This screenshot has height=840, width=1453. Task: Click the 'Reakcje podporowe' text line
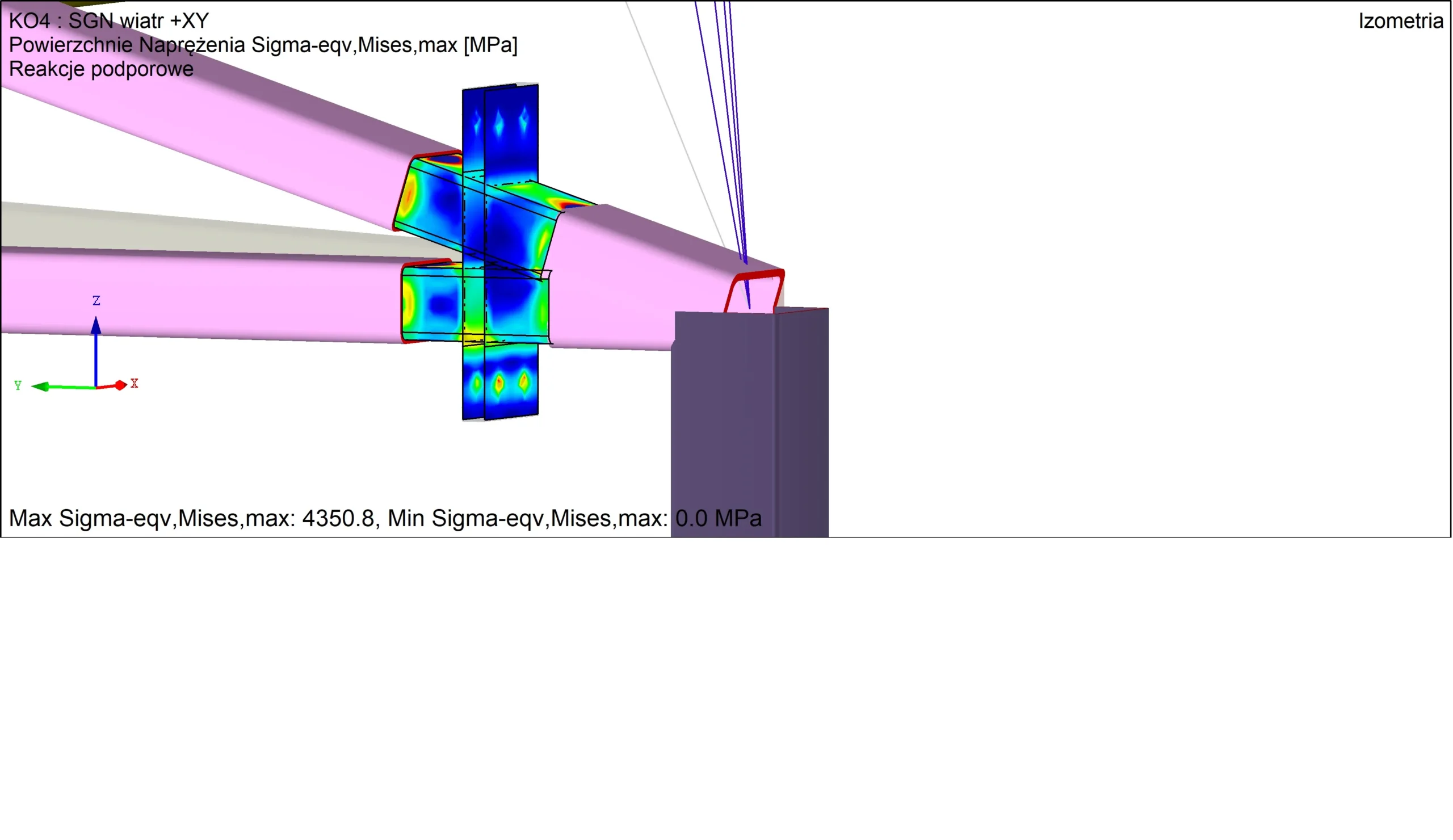pos(102,69)
